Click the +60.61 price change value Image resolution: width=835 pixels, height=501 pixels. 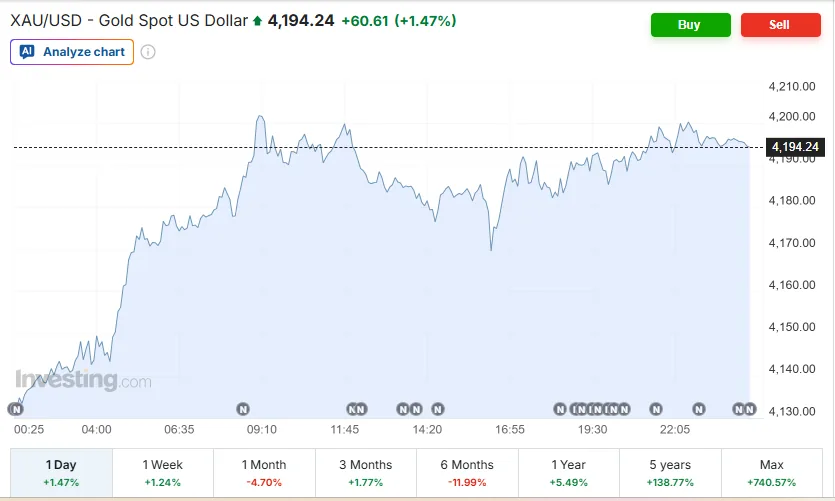(365, 21)
